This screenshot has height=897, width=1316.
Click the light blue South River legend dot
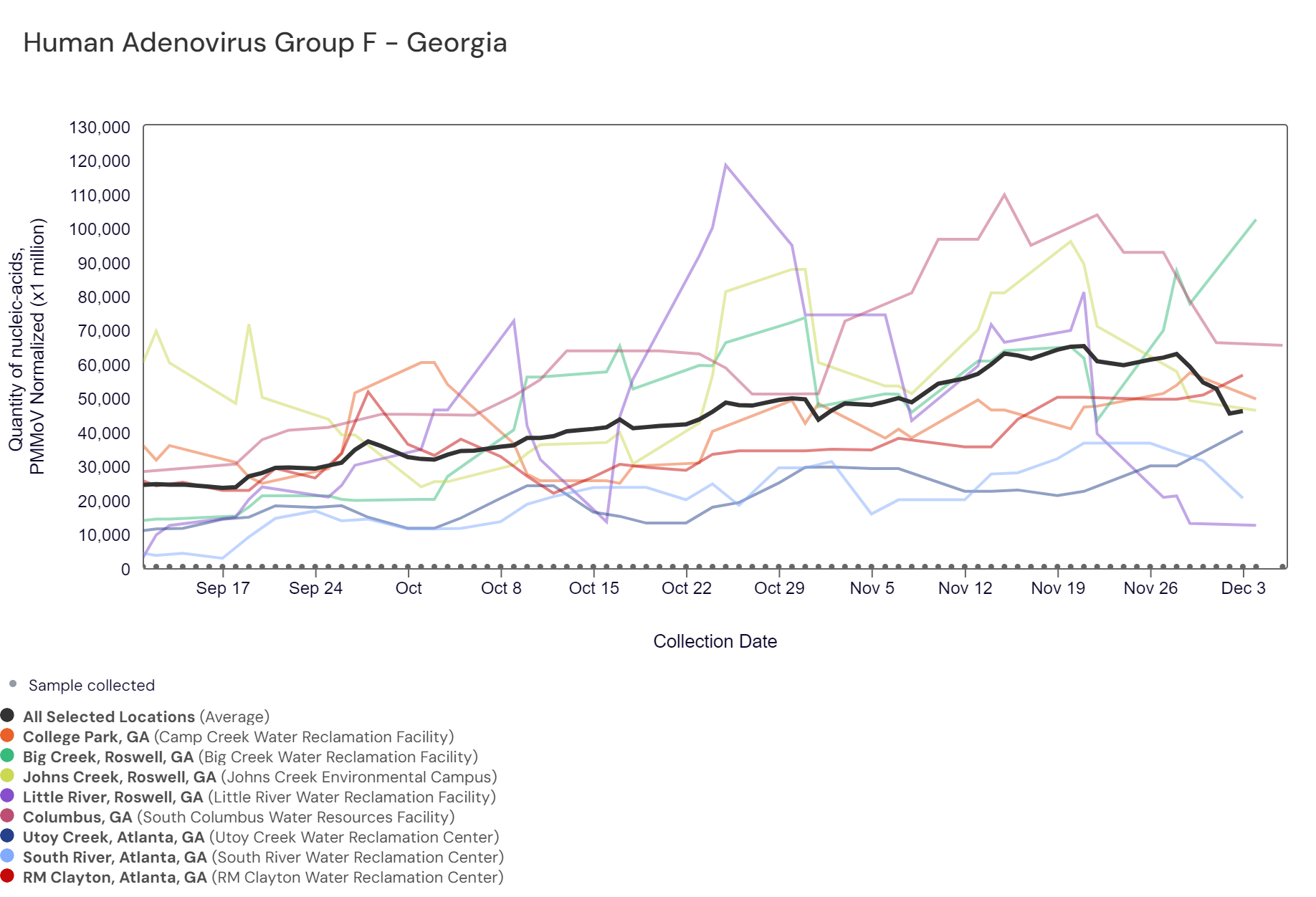pos(8,855)
